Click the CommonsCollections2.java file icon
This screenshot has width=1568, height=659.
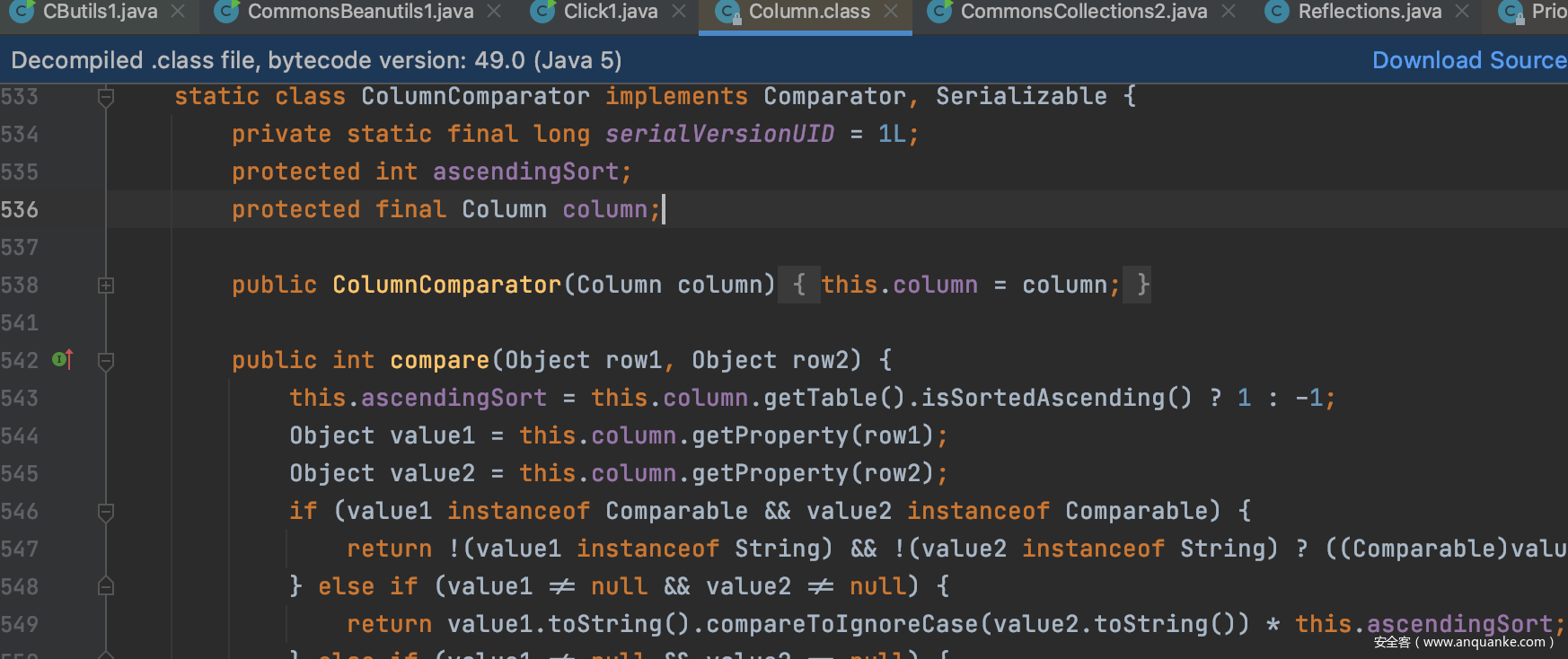tap(939, 12)
